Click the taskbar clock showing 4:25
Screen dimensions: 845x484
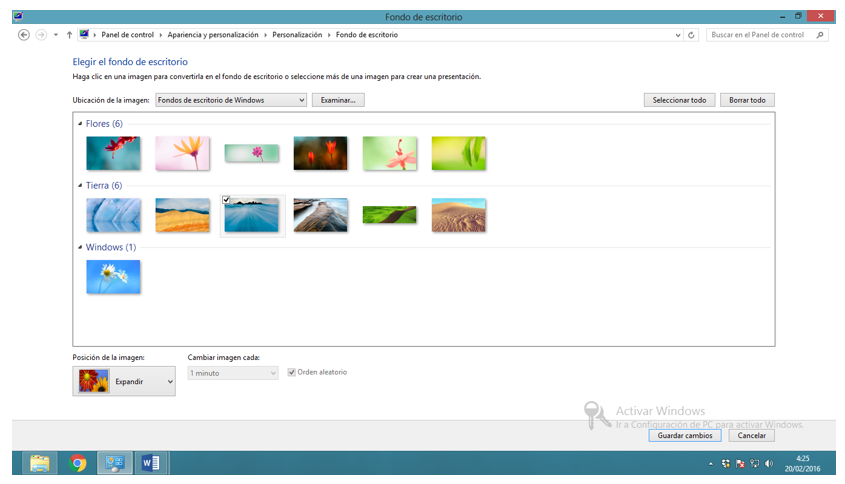pos(802,464)
